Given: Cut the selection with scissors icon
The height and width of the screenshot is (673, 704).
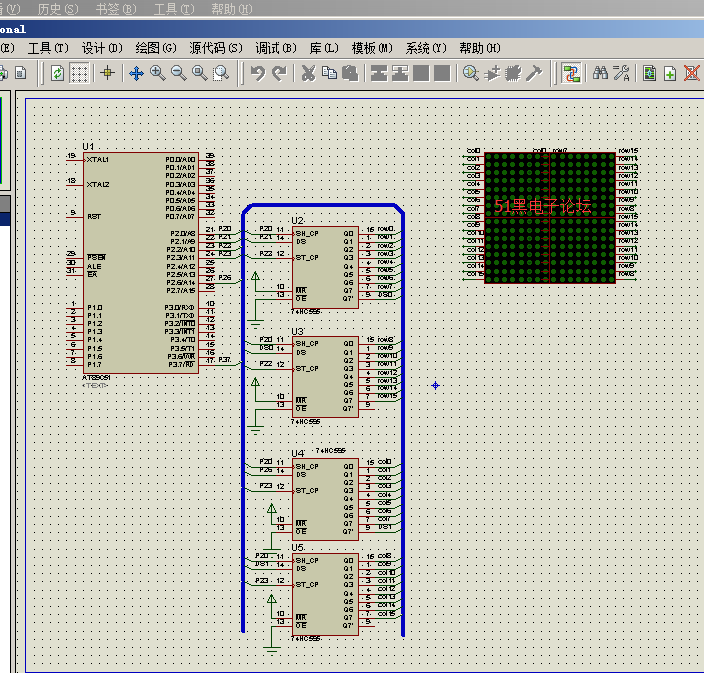Looking at the screenshot, I should [x=308, y=73].
